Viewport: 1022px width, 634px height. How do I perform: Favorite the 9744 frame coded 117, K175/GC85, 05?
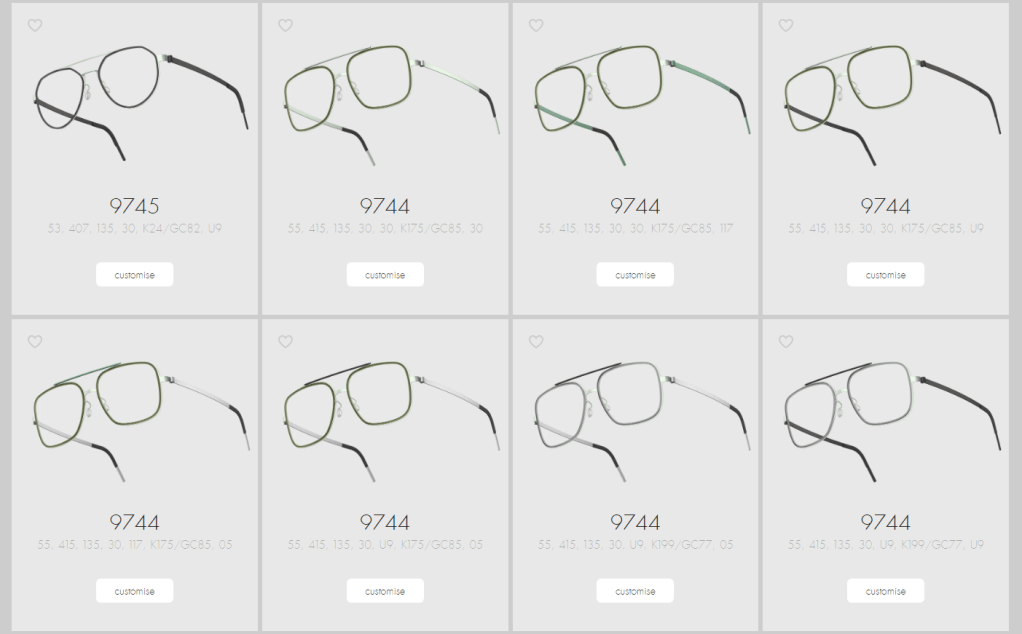(35, 341)
